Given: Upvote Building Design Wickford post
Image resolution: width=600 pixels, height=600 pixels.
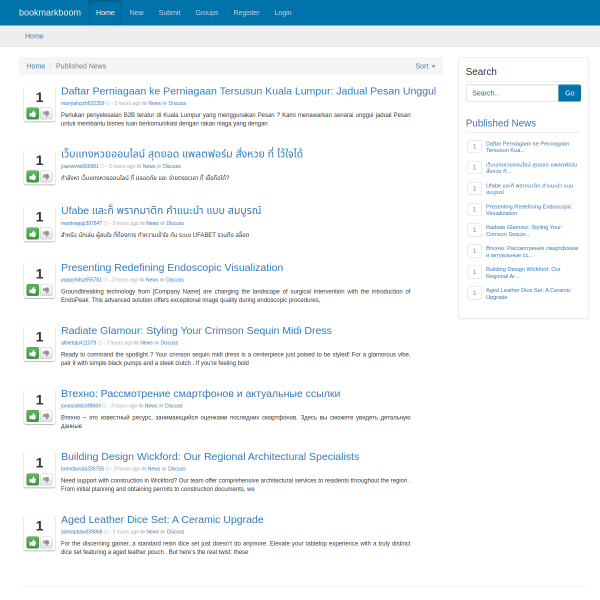Looking at the screenshot, I should [x=33, y=479].
